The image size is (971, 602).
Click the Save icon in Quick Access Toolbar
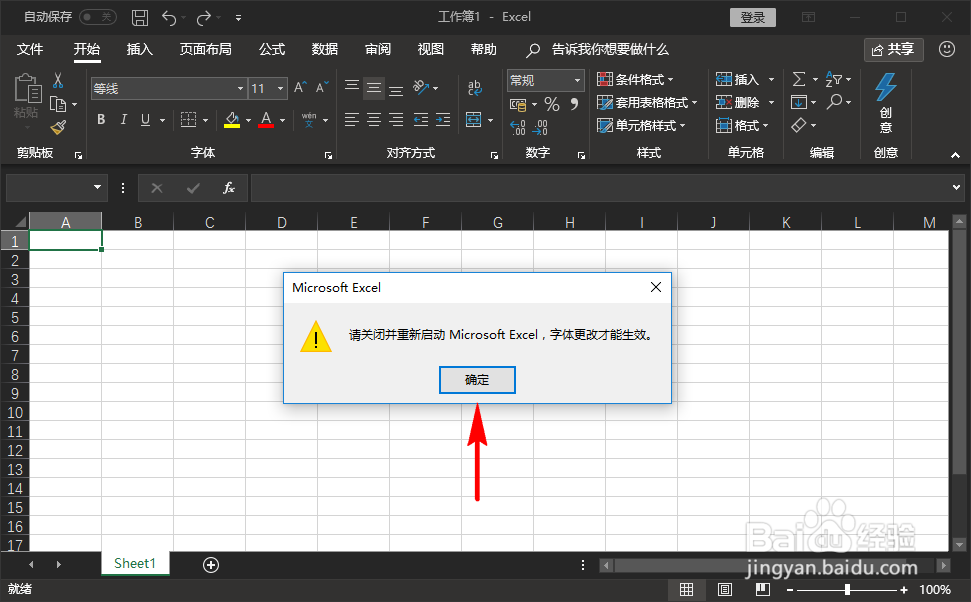click(139, 17)
